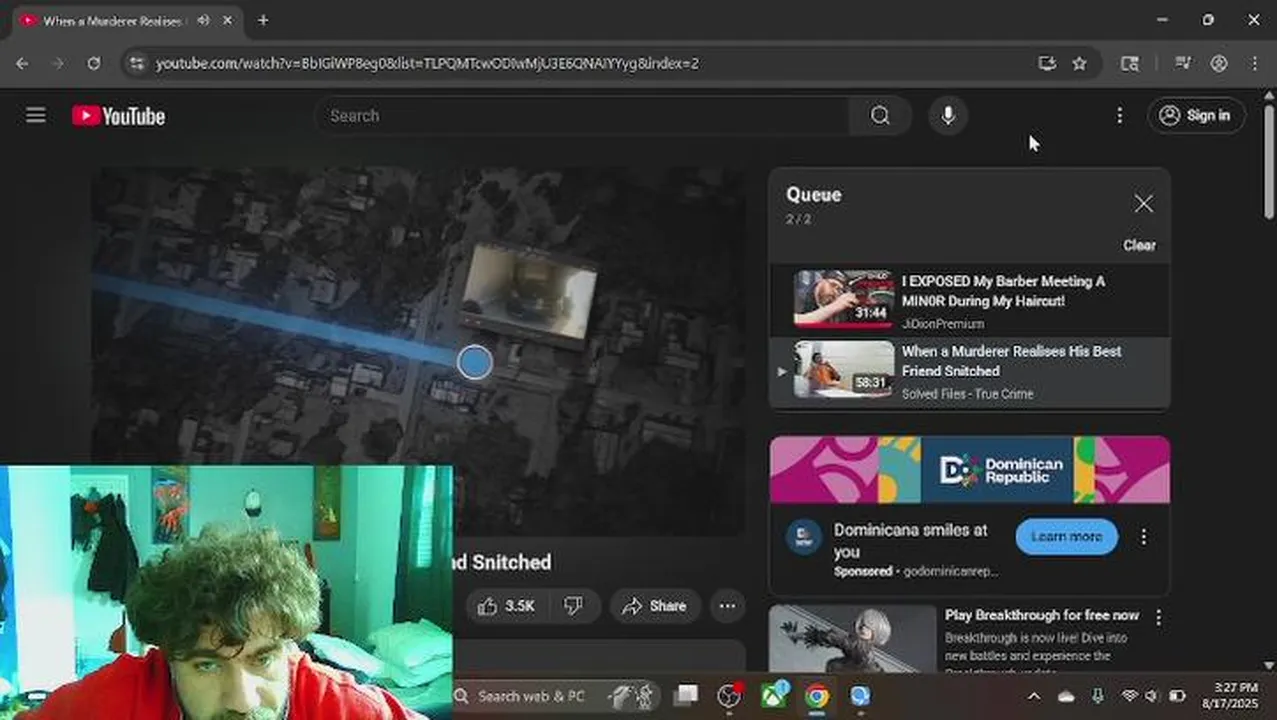
Task: Go forward in browser history
Action: 58,63
